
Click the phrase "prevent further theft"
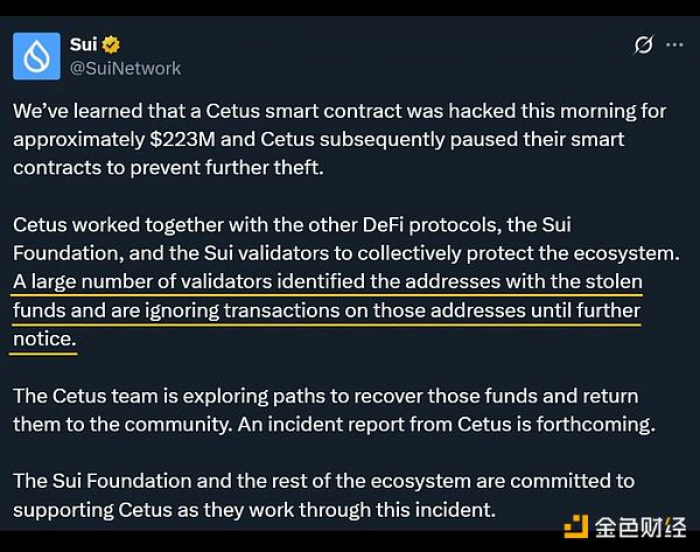(195, 167)
